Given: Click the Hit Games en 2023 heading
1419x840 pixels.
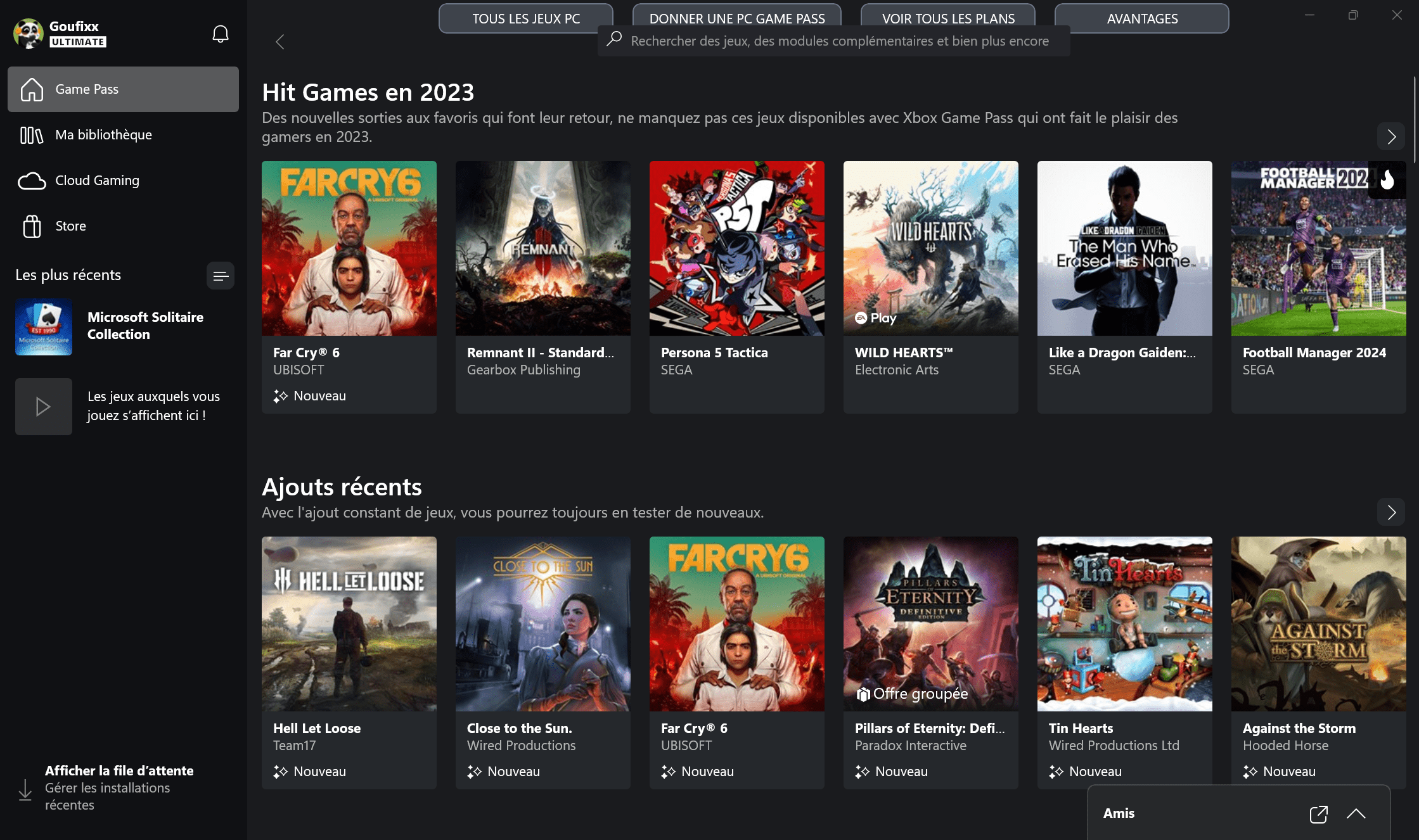Looking at the screenshot, I should tap(368, 92).
